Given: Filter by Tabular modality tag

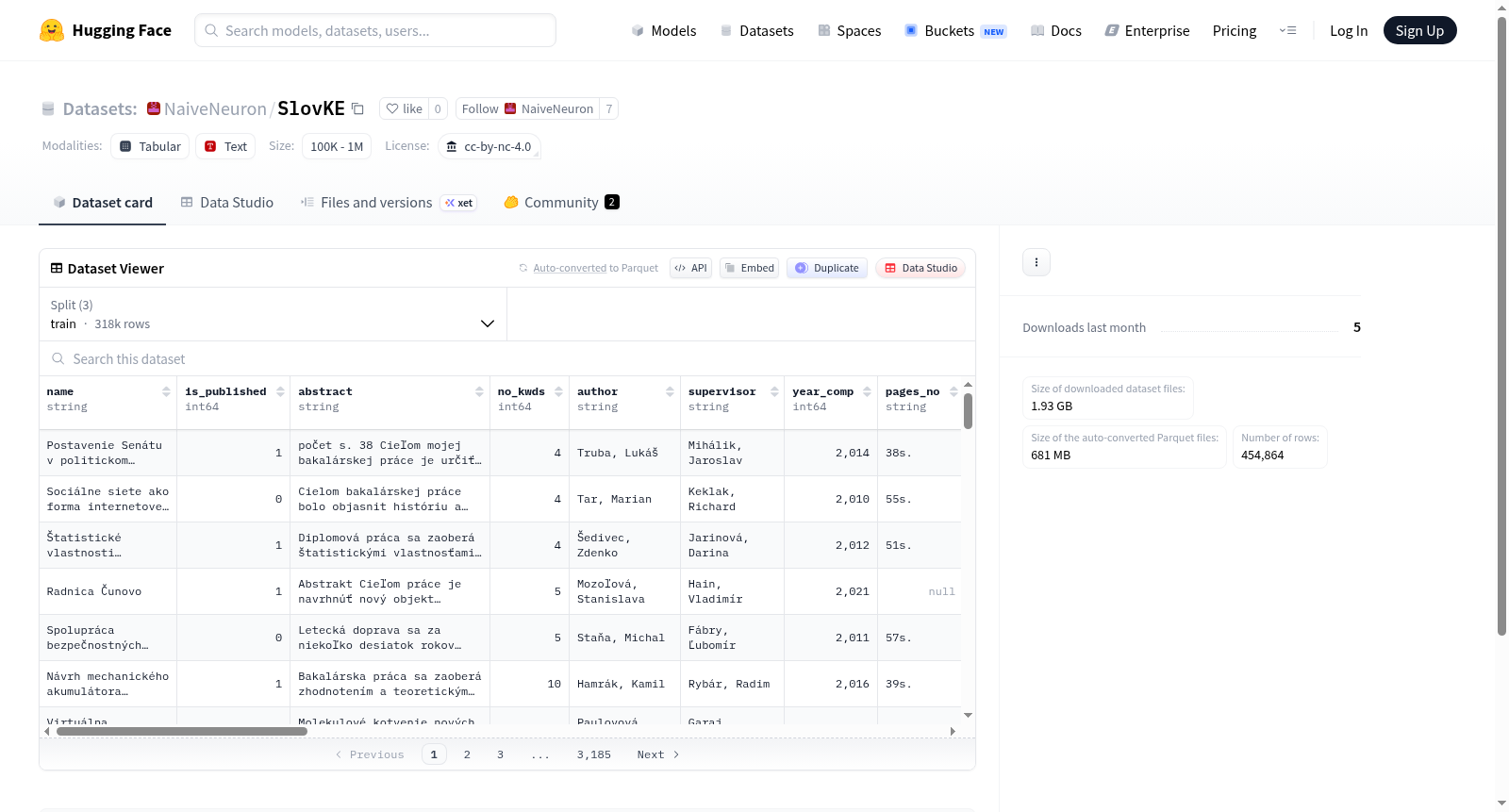Looking at the screenshot, I should pyautogui.click(x=150, y=146).
